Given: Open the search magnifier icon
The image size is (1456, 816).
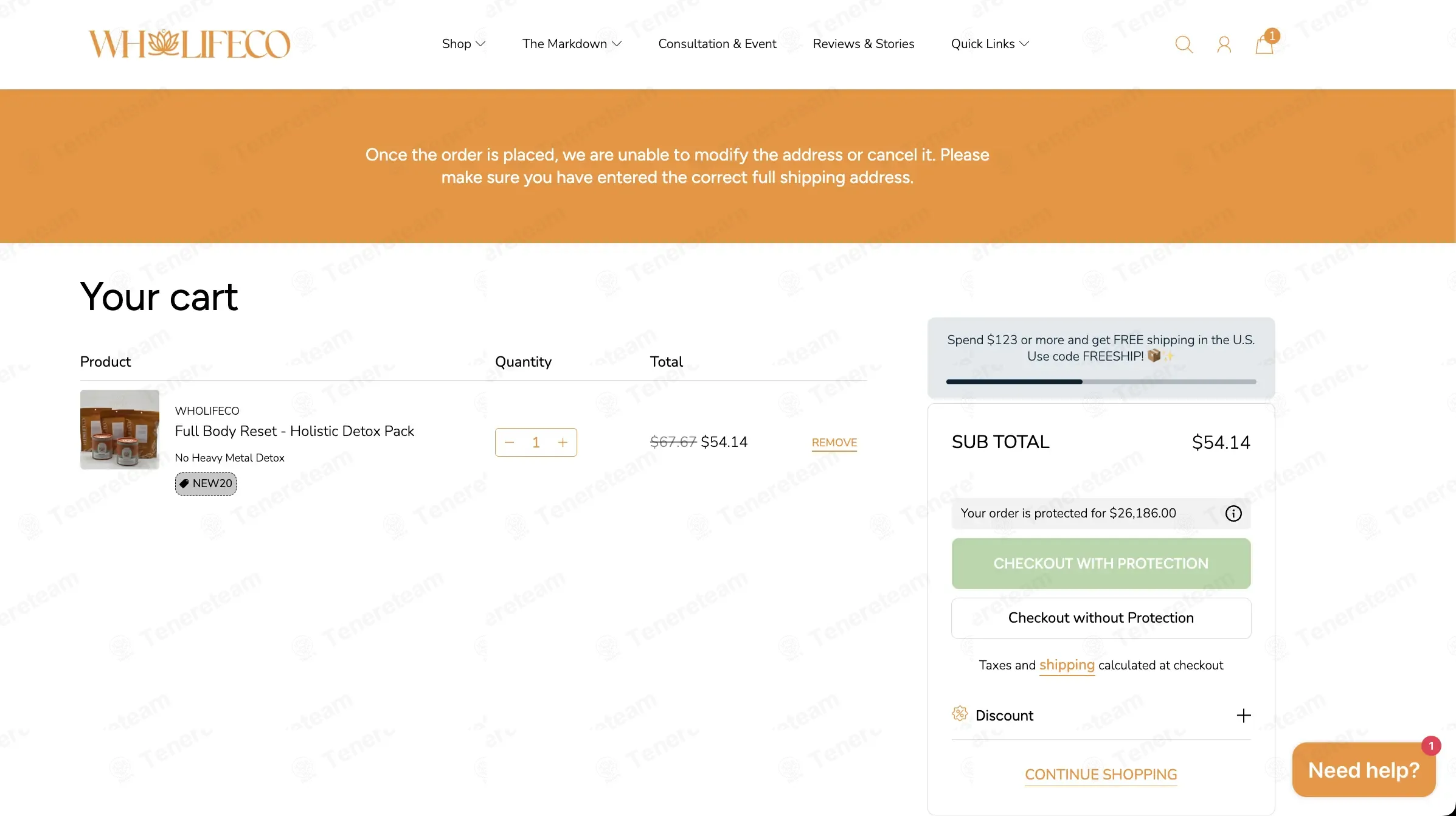Looking at the screenshot, I should (1184, 44).
